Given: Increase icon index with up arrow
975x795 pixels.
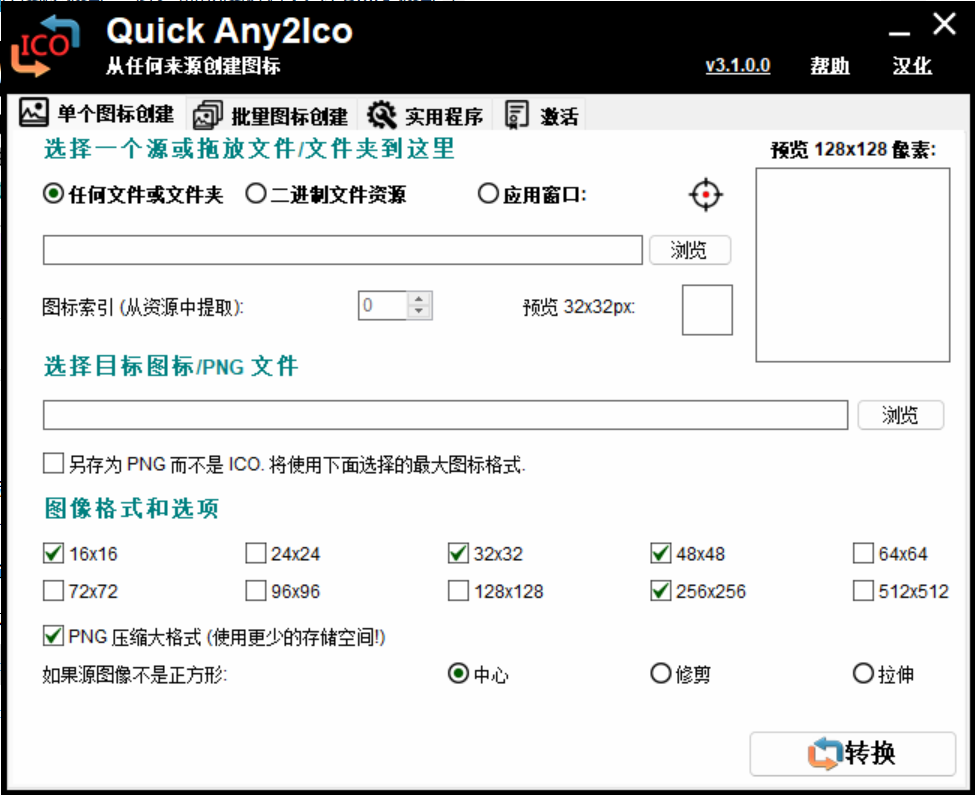Looking at the screenshot, I should [419, 299].
